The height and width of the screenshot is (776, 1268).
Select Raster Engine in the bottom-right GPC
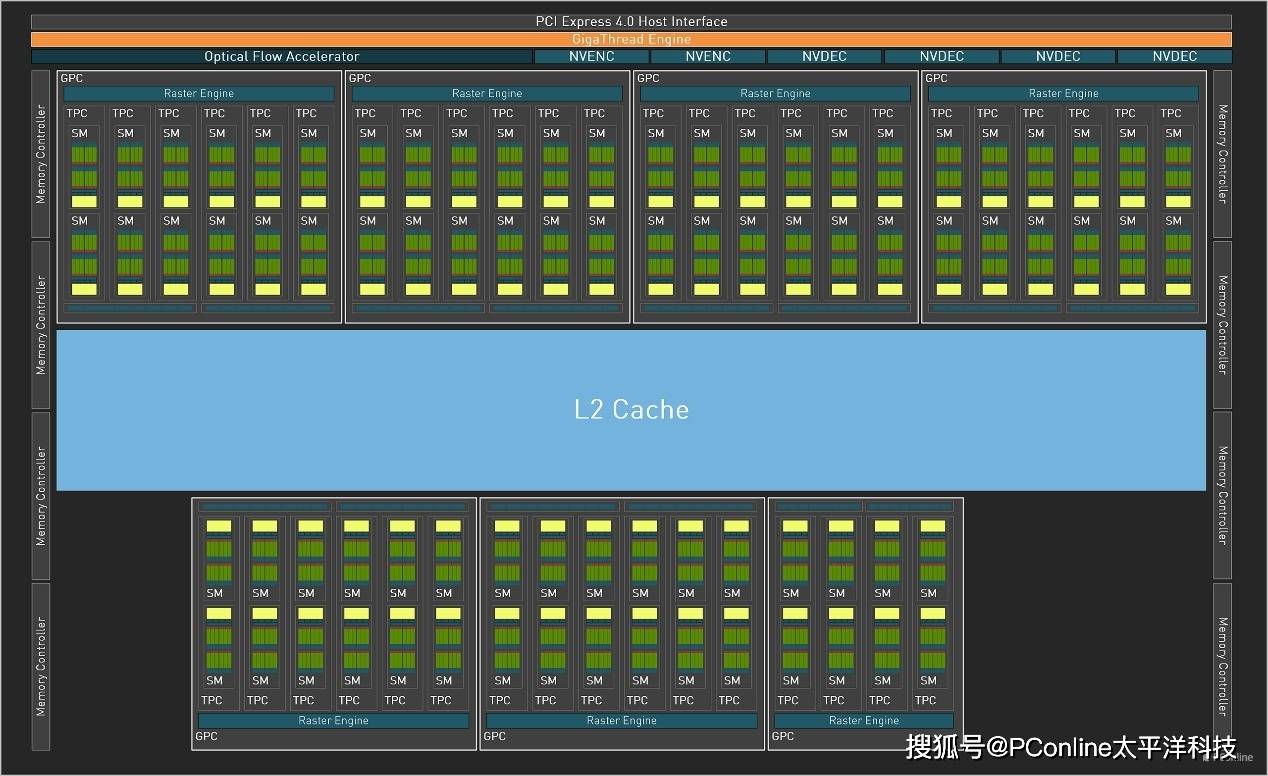[864, 720]
